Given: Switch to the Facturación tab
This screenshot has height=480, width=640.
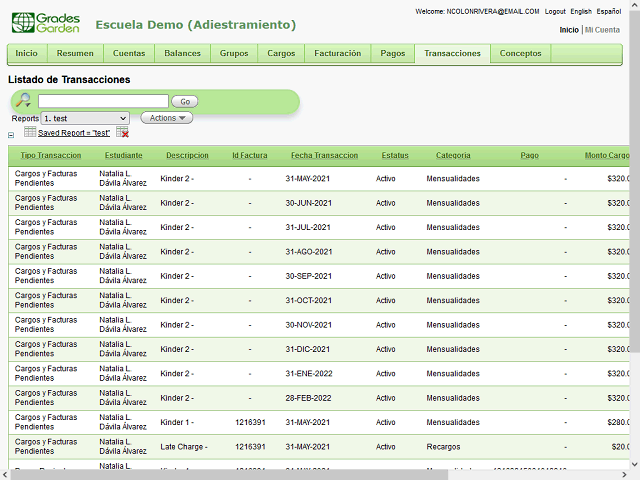Looking at the screenshot, I should [x=337, y=53].
